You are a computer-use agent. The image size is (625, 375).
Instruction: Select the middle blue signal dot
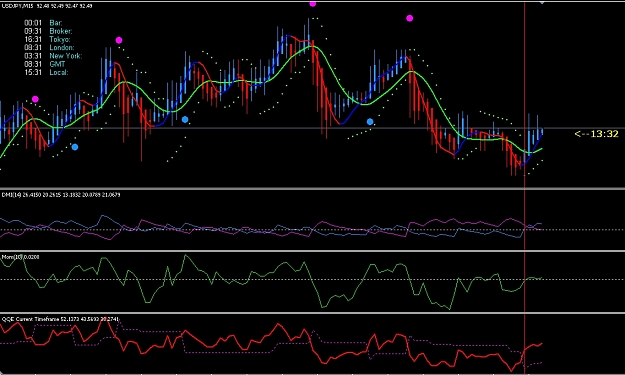185,120
